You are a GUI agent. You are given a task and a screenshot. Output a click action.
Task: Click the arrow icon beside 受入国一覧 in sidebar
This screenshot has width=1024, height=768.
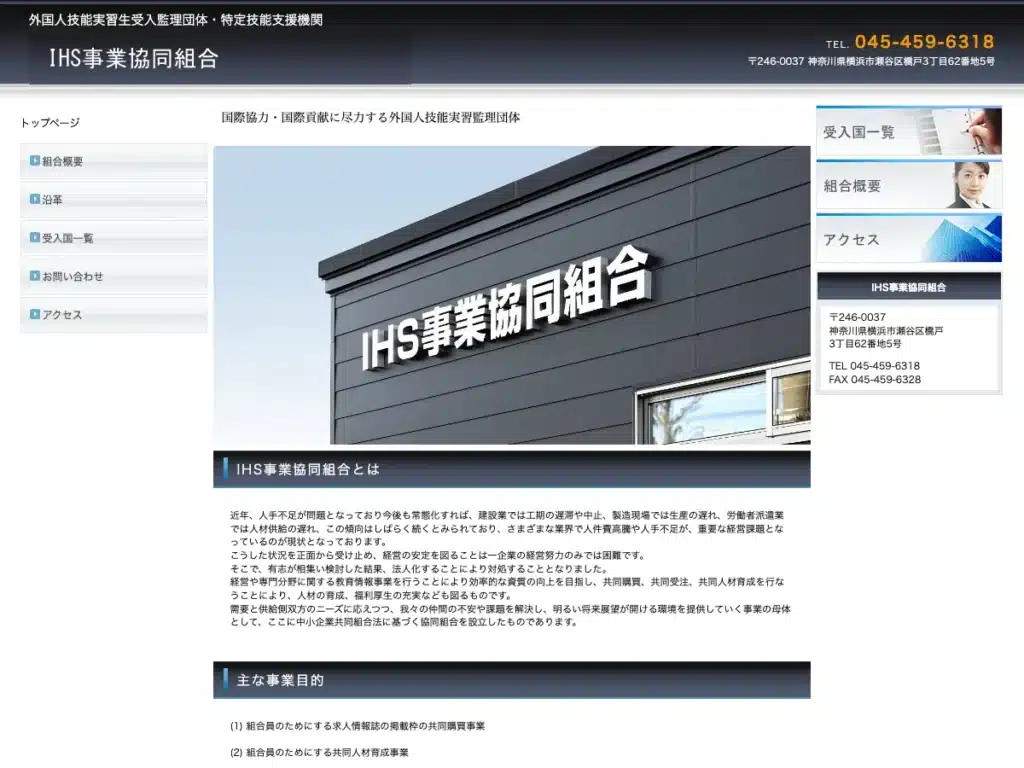35,238
